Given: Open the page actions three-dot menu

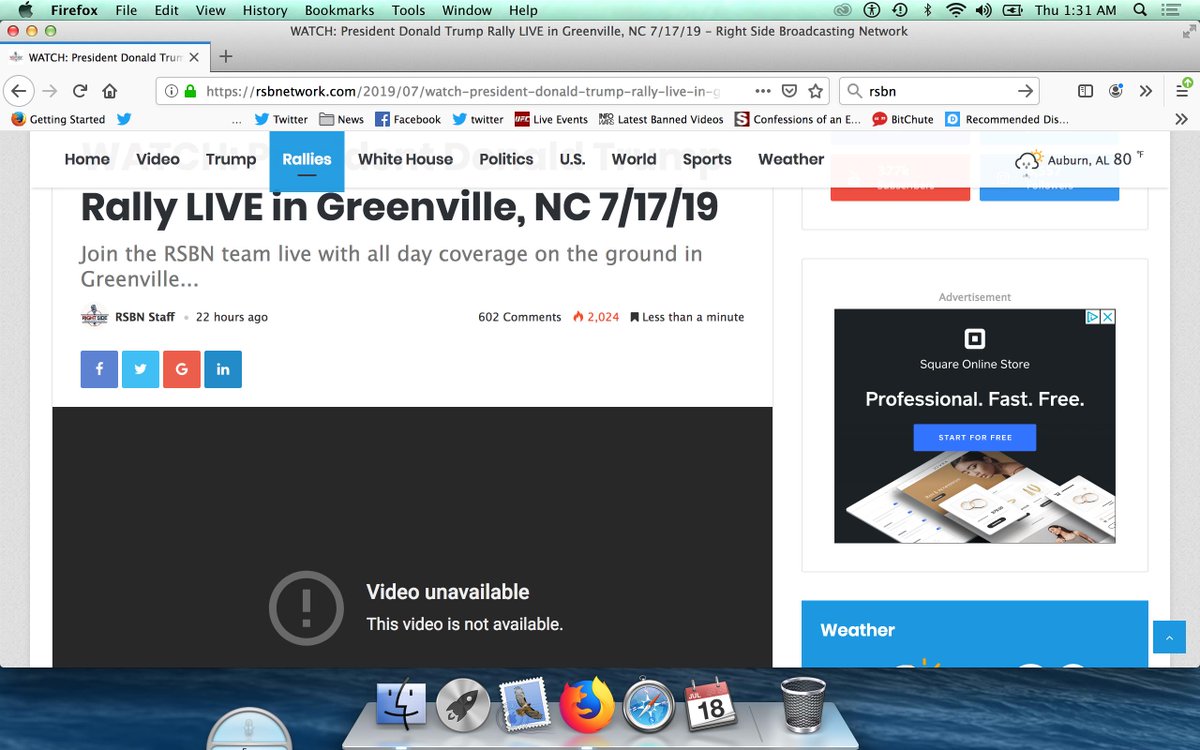Looking at the screenshot, I should [763, 91].
